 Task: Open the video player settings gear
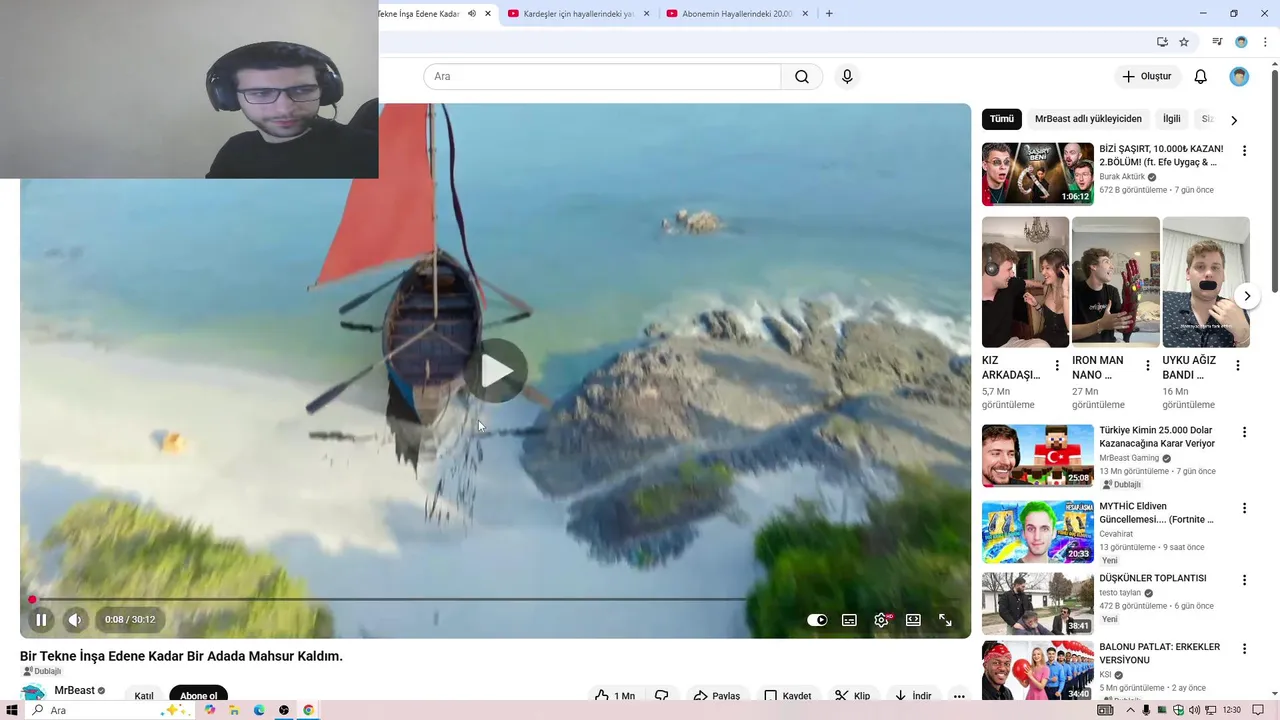(x=881, y=620)
